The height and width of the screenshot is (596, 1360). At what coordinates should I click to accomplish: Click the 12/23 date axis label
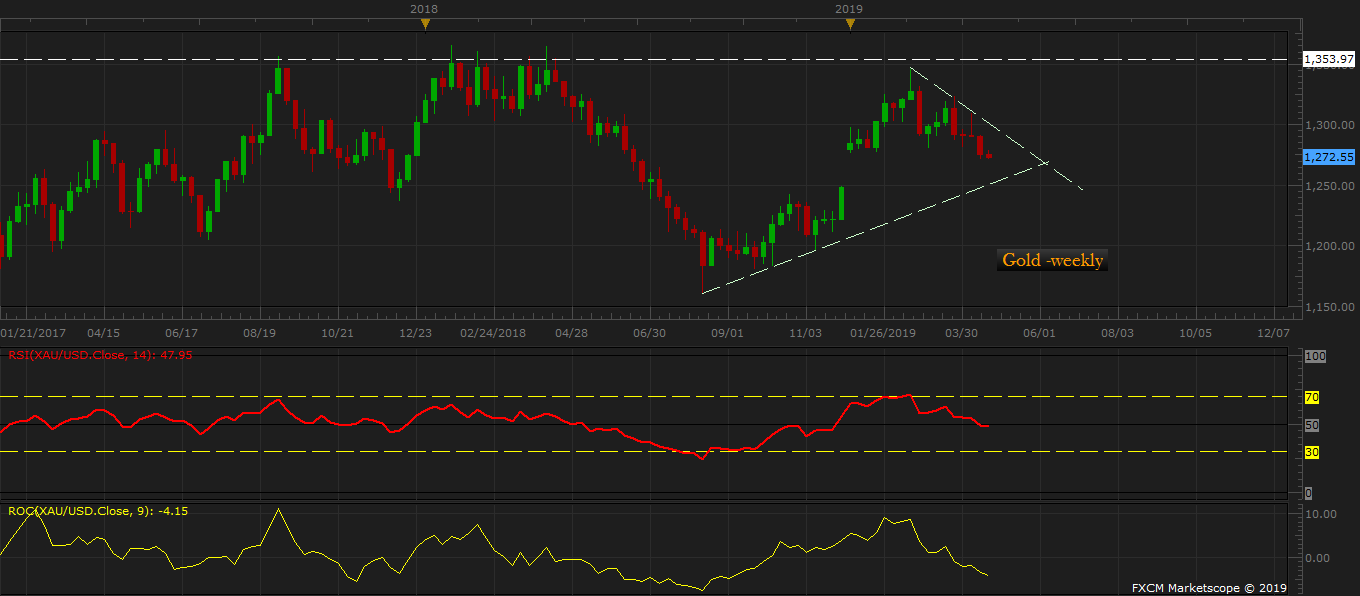(415, 333)
